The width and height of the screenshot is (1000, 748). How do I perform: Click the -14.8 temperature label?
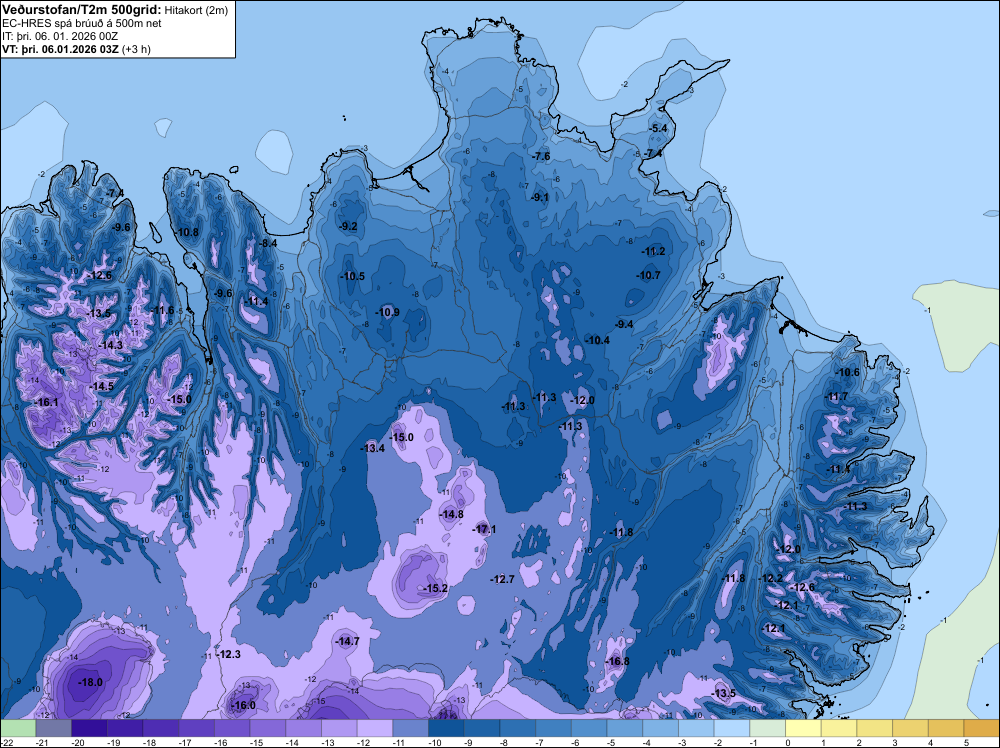pos(452,514)
